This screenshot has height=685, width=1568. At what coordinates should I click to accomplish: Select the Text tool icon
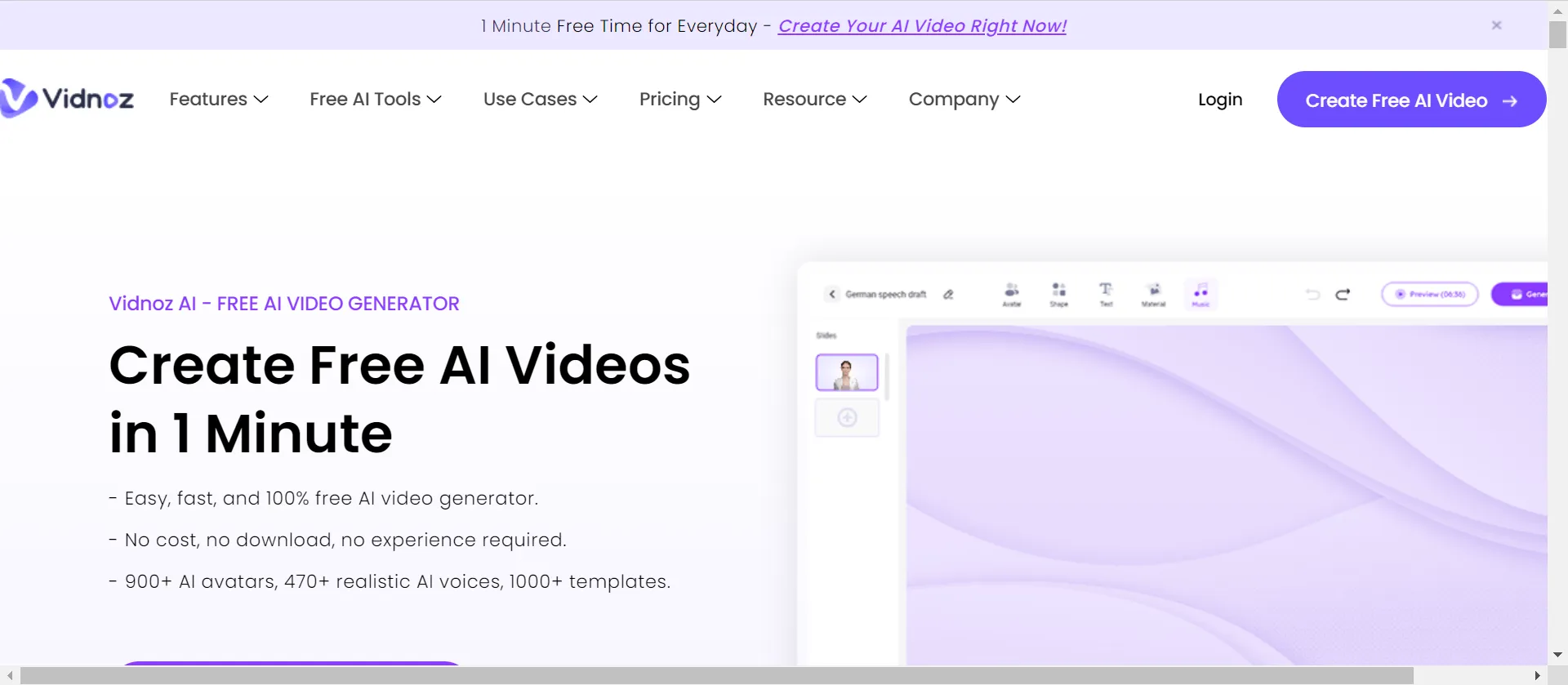tap(1106, 294)
